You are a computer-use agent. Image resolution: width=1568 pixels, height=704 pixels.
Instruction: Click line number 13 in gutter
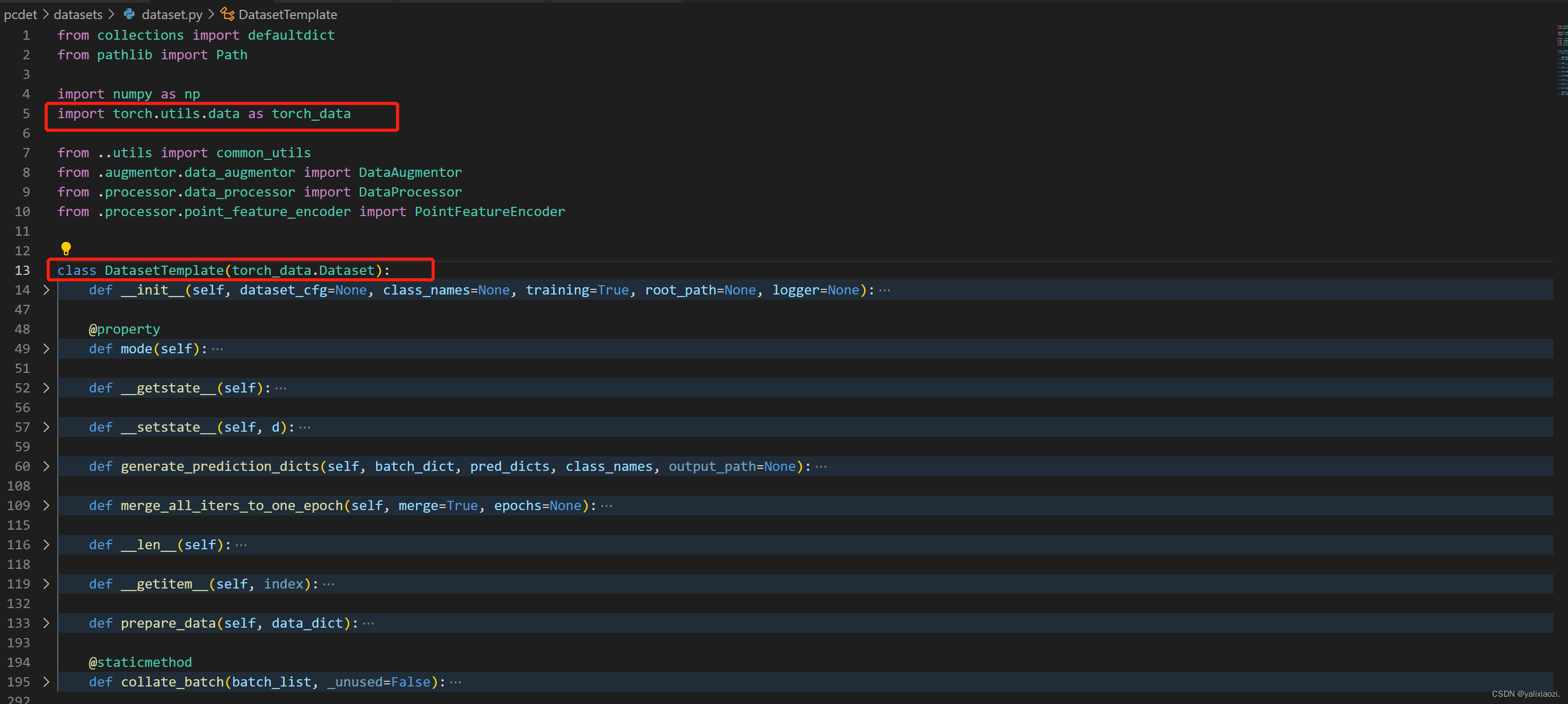[22, 270]
